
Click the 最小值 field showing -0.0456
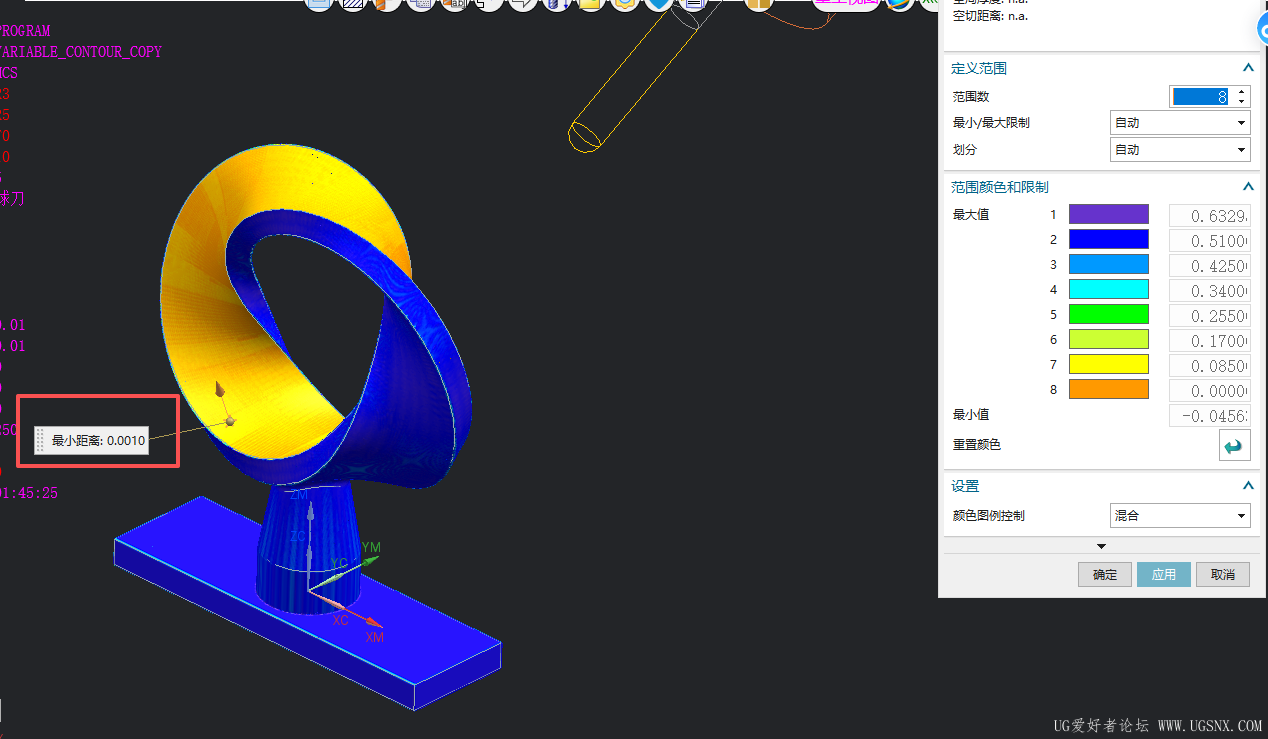click(1209, 416)
